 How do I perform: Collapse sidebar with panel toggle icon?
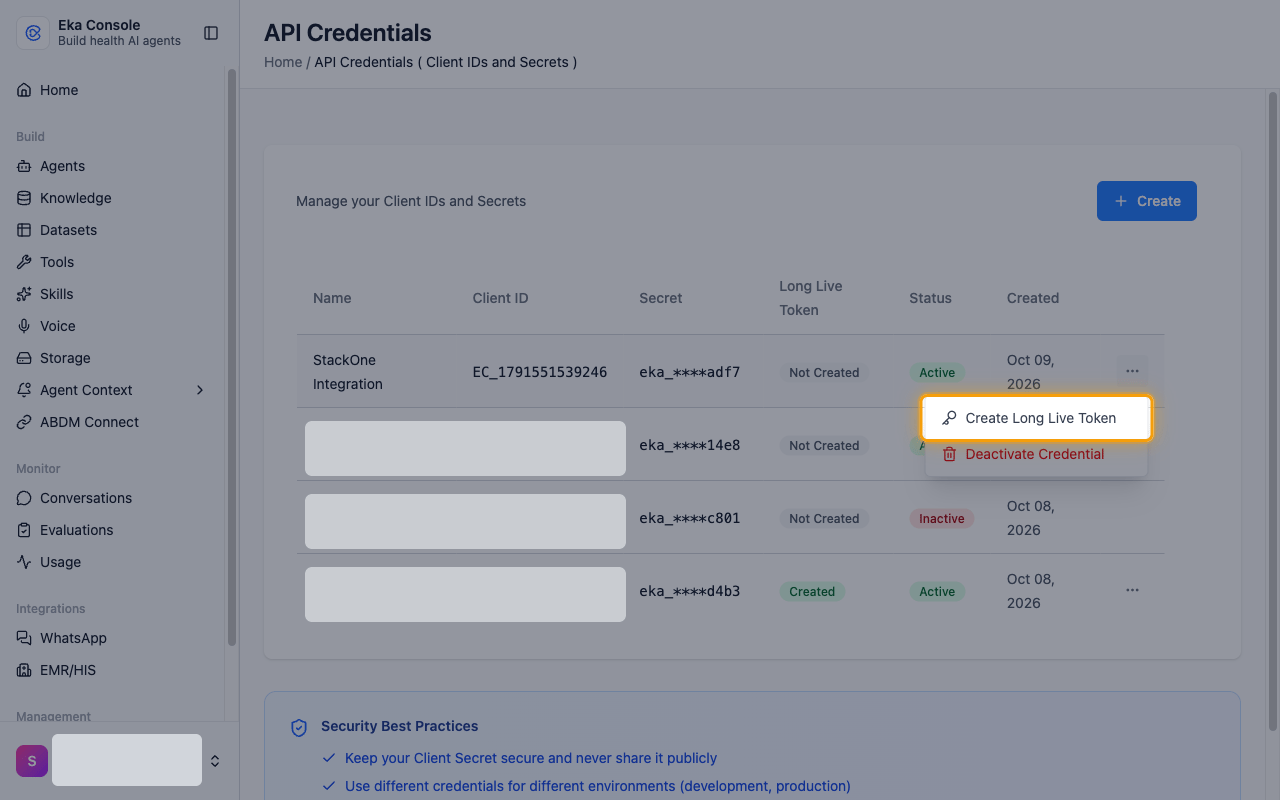211,33
